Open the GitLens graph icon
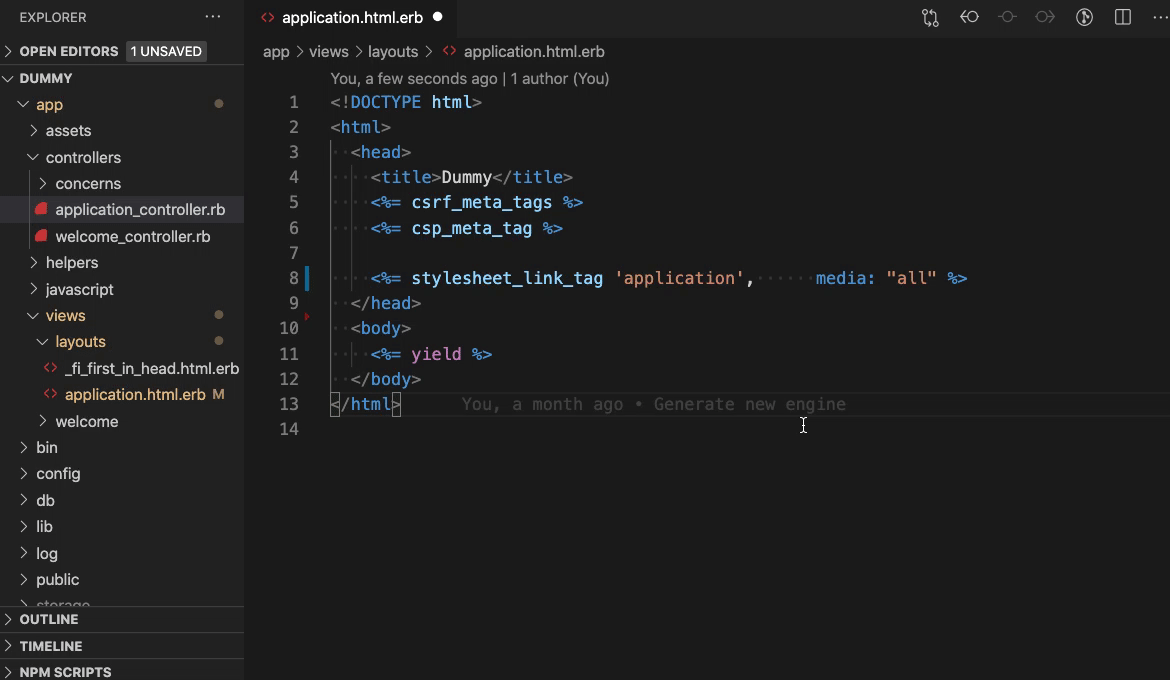1170x680 pixels. [x=1082, y=16]
